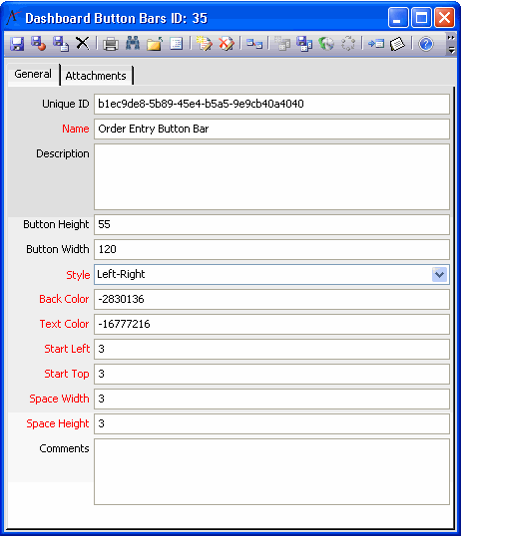Click the two linked windows icon
Viewport: 525px width, 543px height.
pos(255,44)
